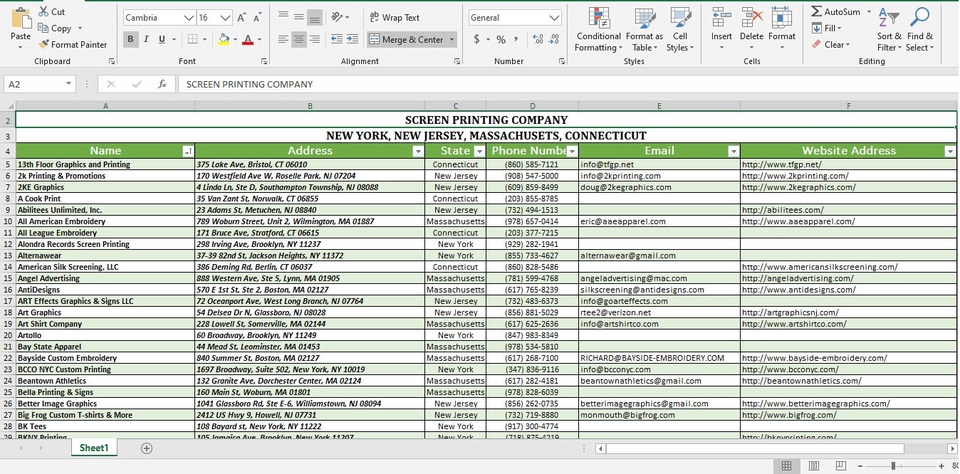The width and height of the screenshot is (960, 474).
Task: Toggle italic formatting
Action: (146, 40)
